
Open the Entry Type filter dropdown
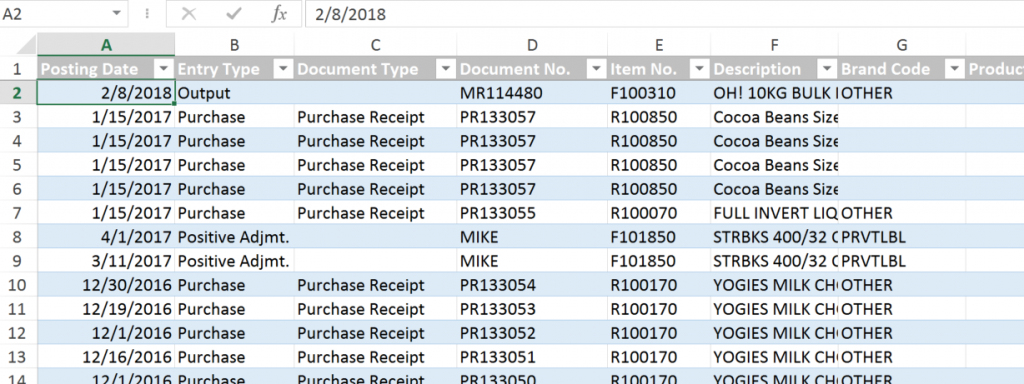coord(283,69)
